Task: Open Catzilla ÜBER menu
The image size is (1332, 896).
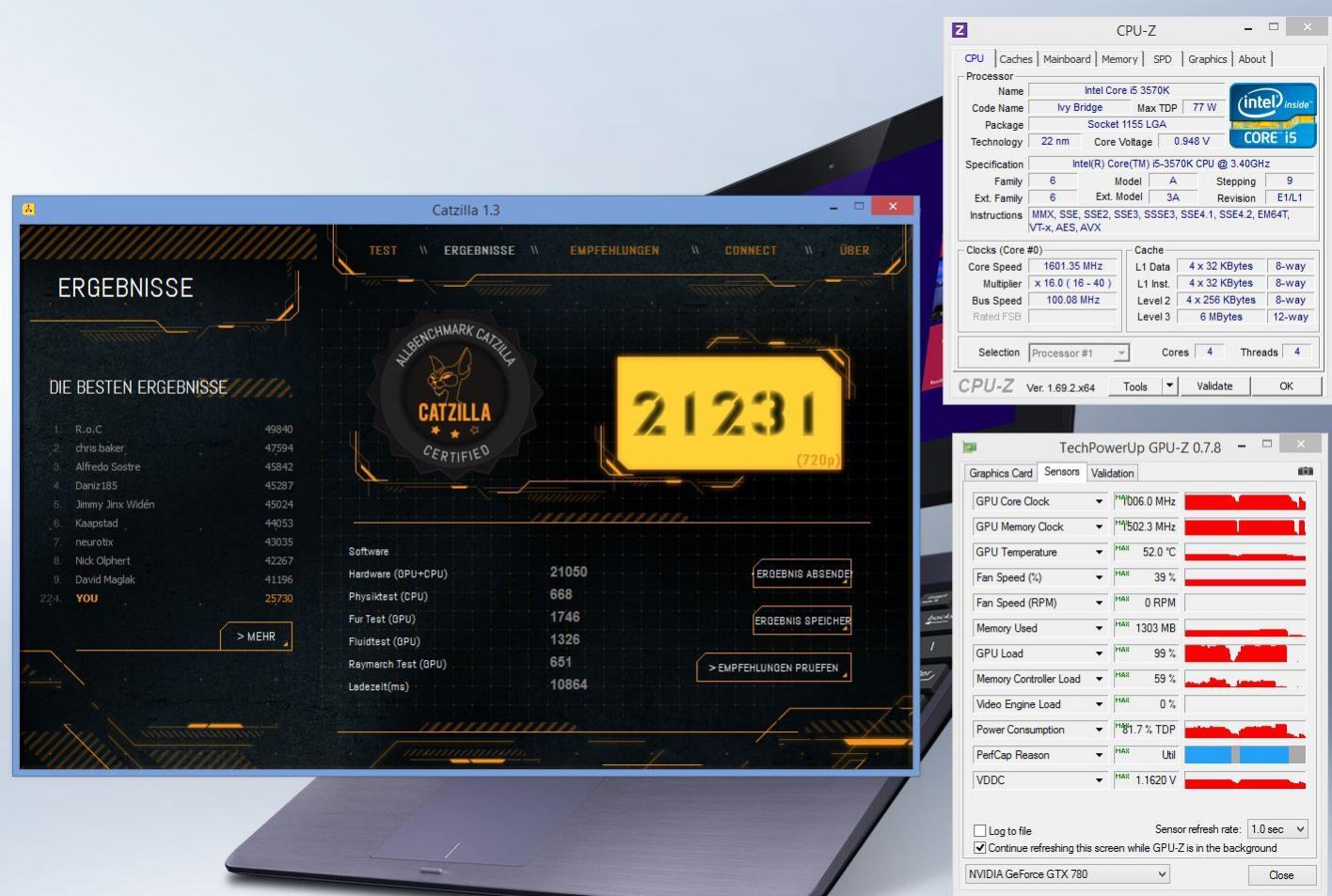Action: coord(854,250)
